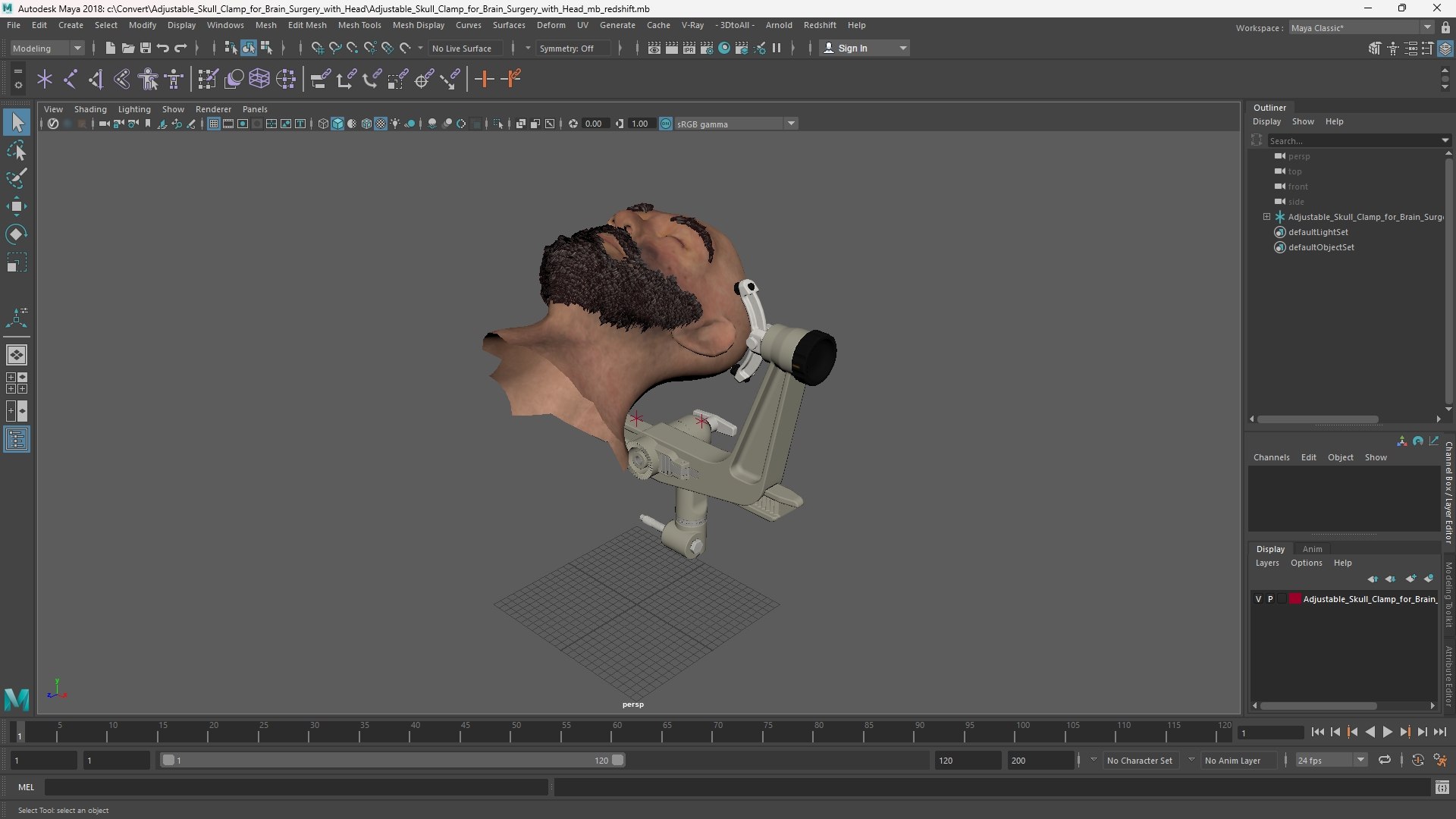Open the Redshift menu
This screenshot has height=819, width=1456.
820,25
